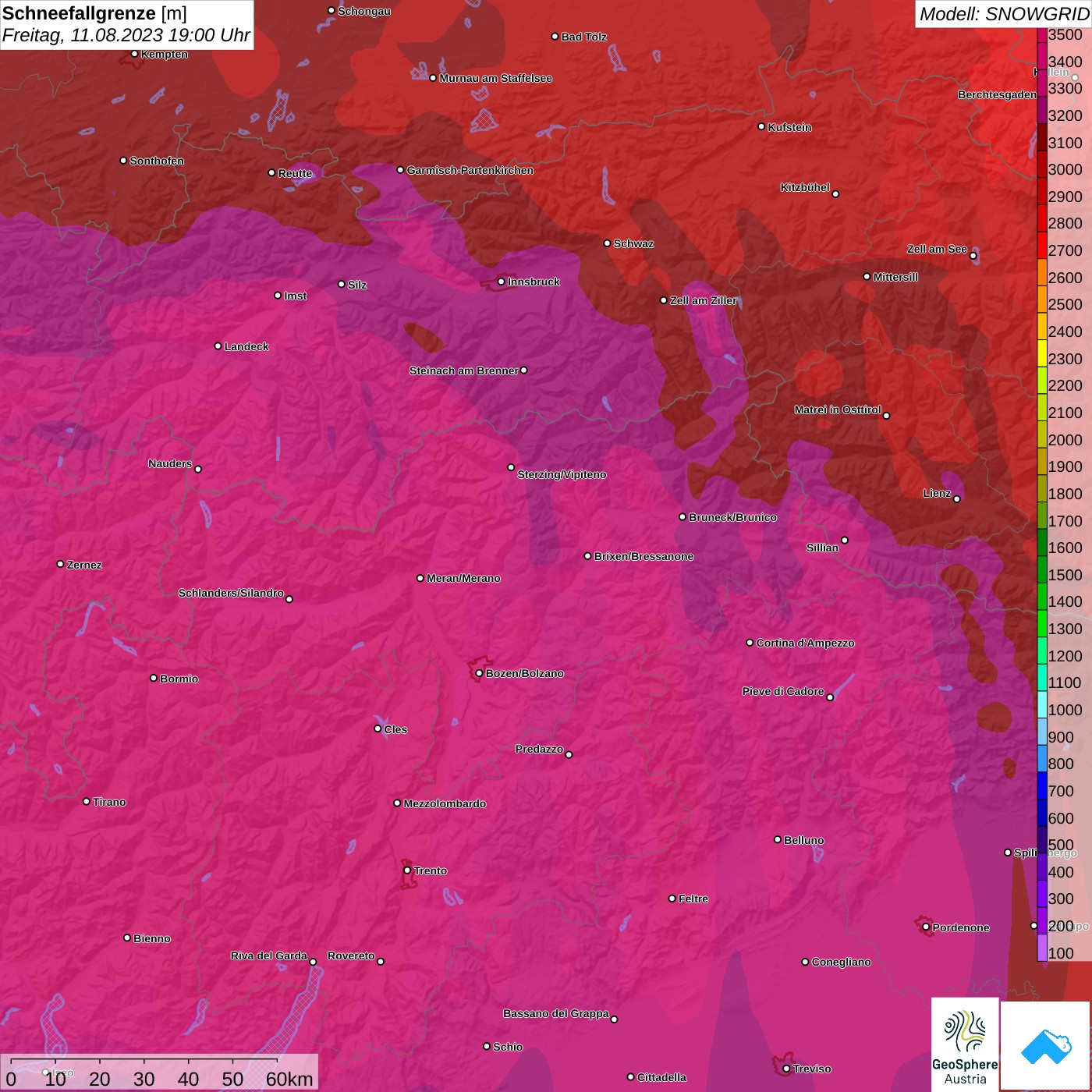The image size is (1092, 1092).
Task: Click the date Freitag, 11.08.2023 19:00 Uhr
Action: tap(126, 35)
